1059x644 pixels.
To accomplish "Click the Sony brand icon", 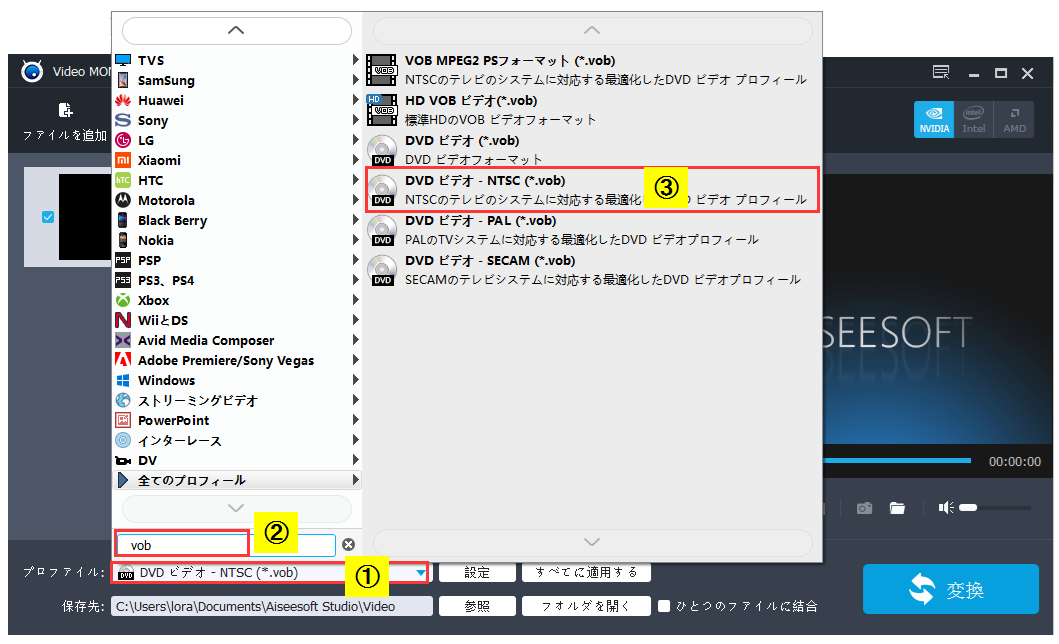I will click(x=123, y=120).
